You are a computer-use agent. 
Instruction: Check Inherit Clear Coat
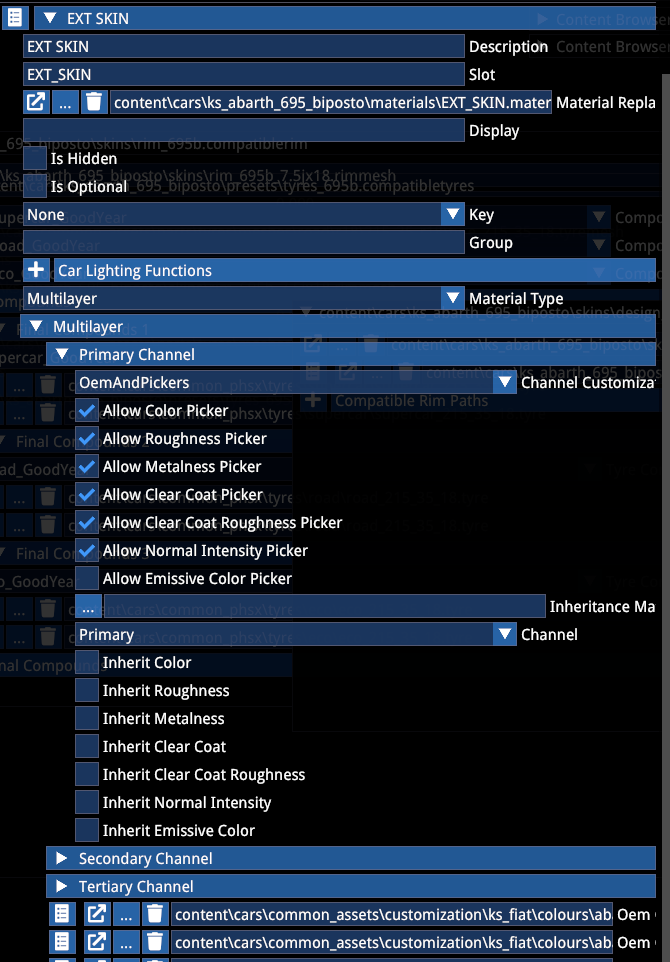pos(87,747)
